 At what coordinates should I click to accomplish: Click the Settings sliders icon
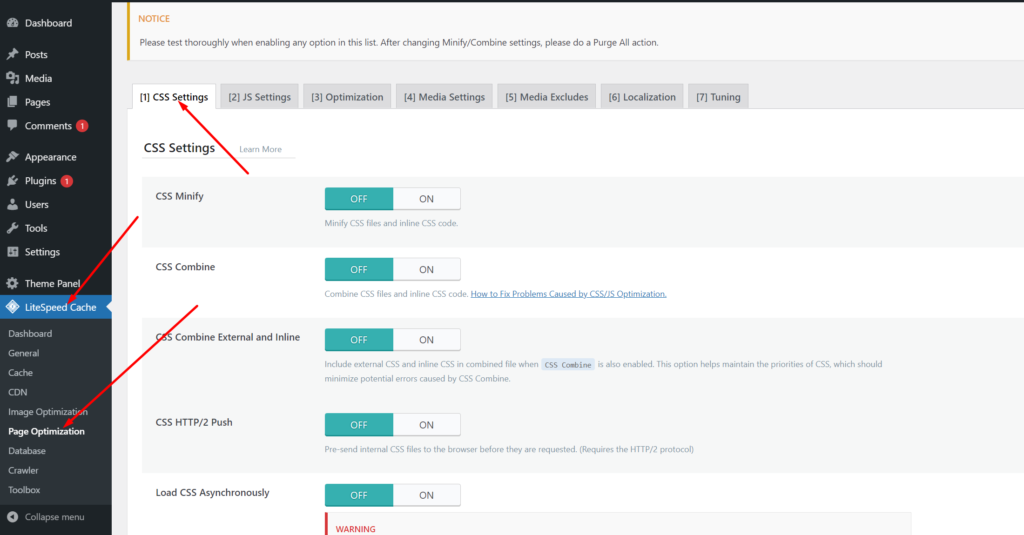pos(12,252)
